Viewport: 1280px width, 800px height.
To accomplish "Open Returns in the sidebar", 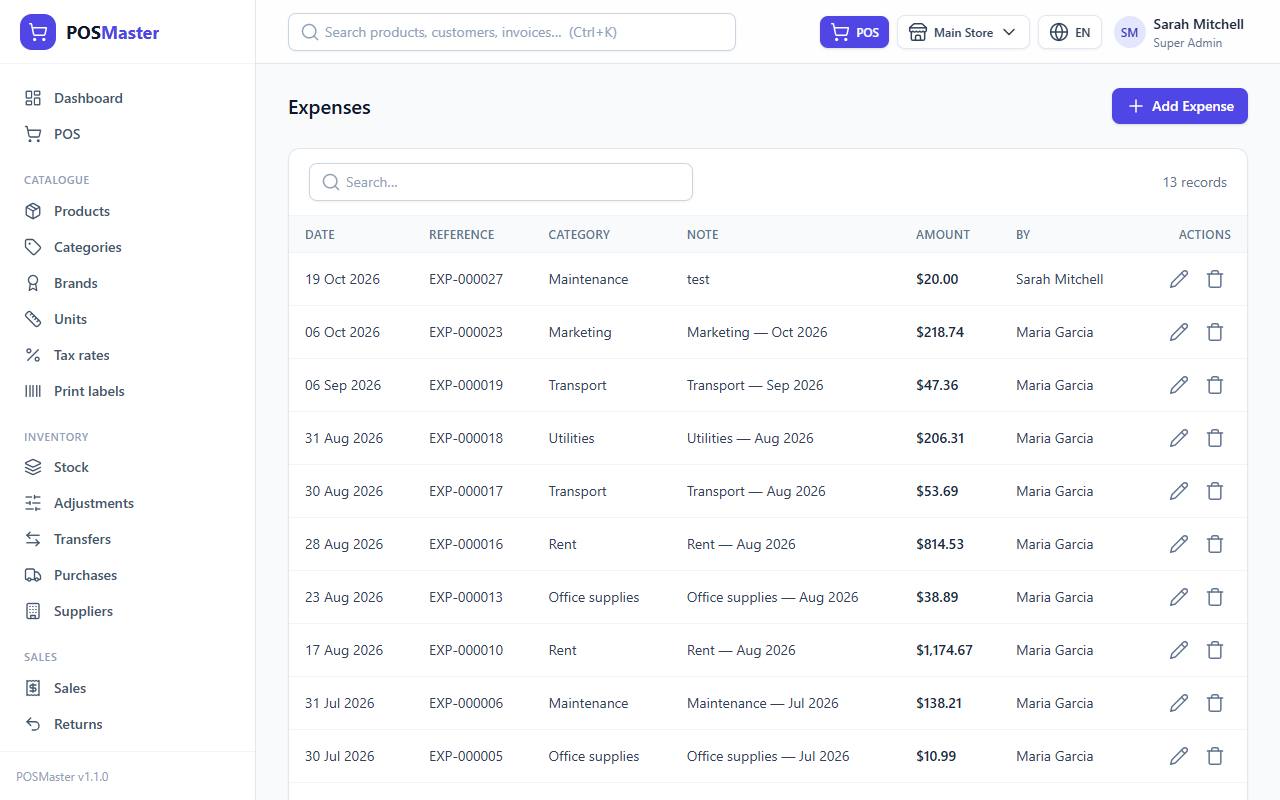I will pos(127,724).
